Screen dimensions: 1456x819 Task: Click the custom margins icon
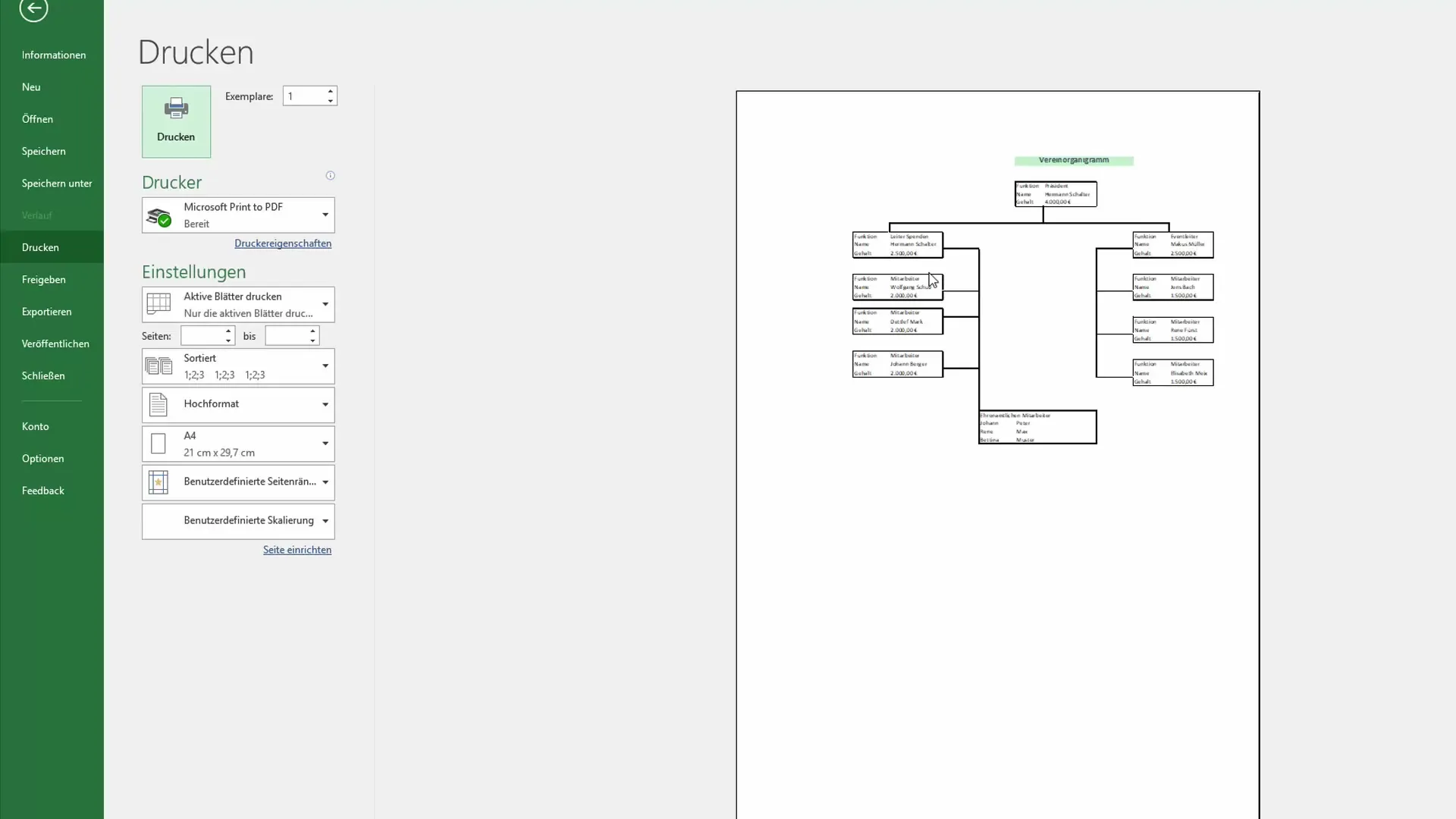point(158,482)
